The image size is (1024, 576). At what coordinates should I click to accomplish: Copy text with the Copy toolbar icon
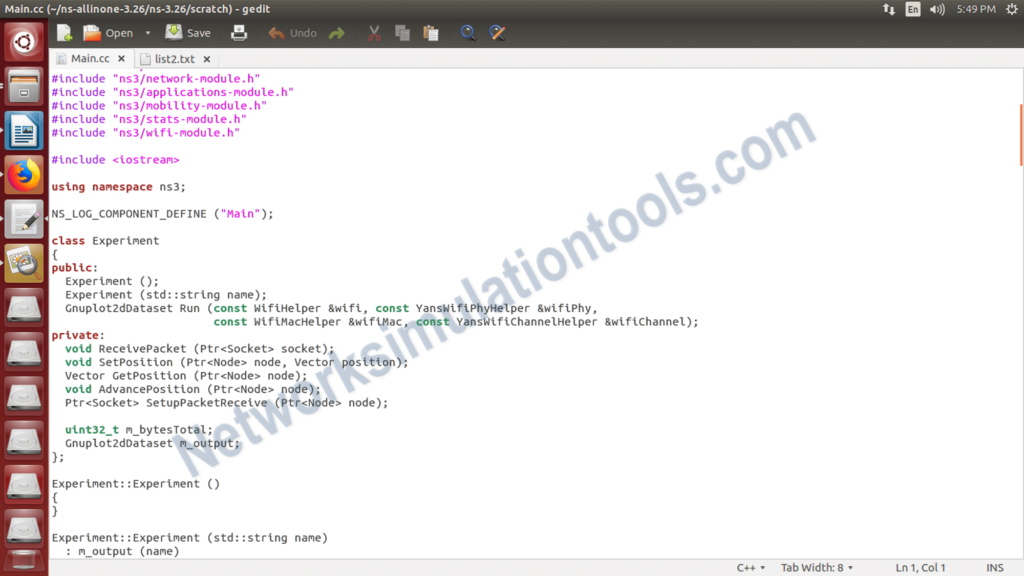402,32
